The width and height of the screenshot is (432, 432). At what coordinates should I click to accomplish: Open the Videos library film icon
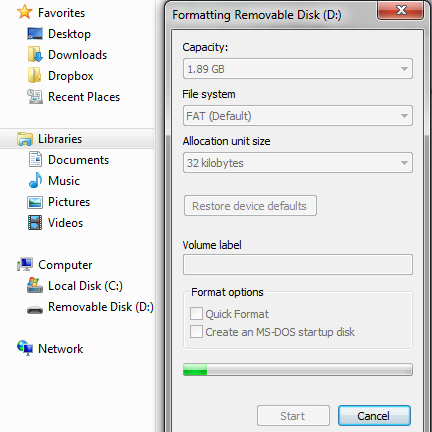point(35,223)
